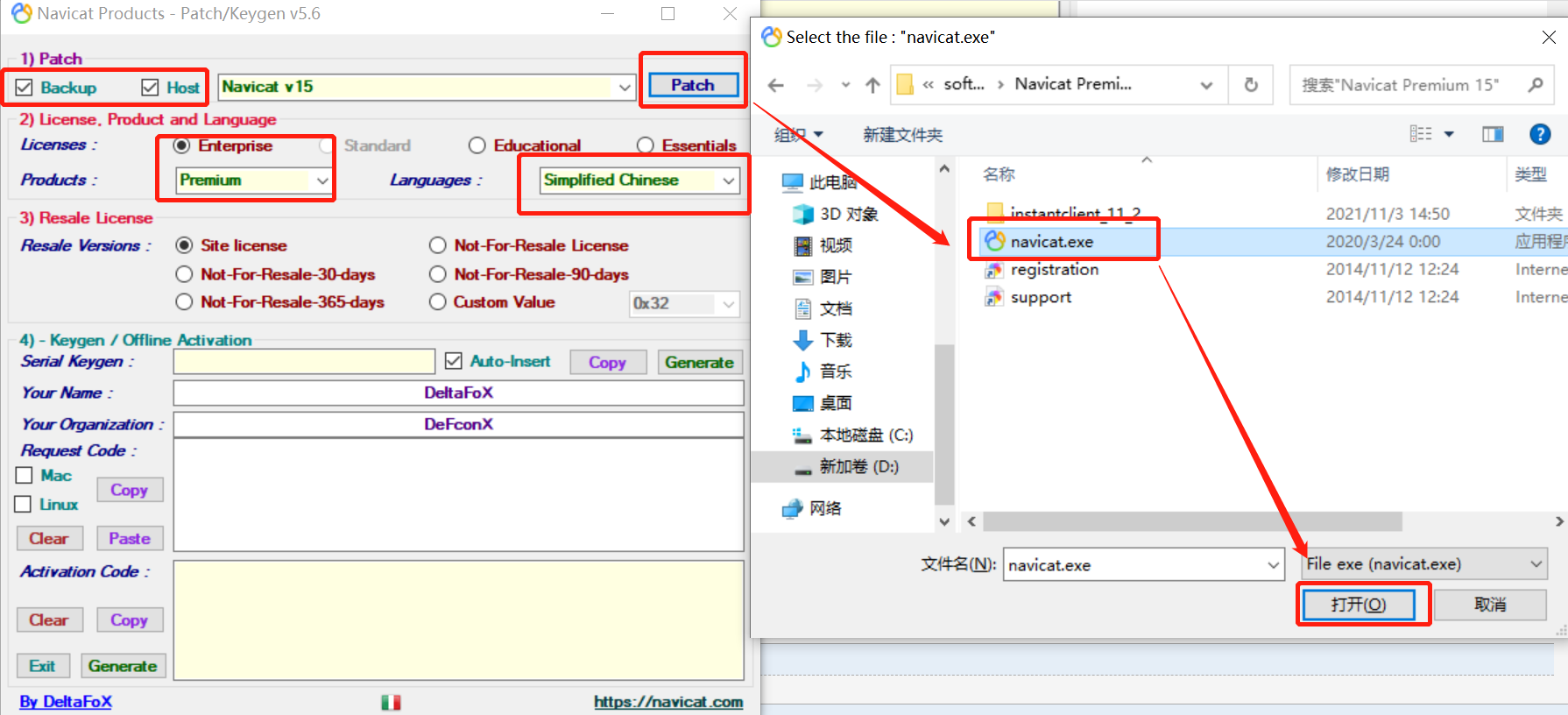Viewport: 1568px width, 715px height.
Task: Open recent locations dropdown arrow
Action: 845,85
